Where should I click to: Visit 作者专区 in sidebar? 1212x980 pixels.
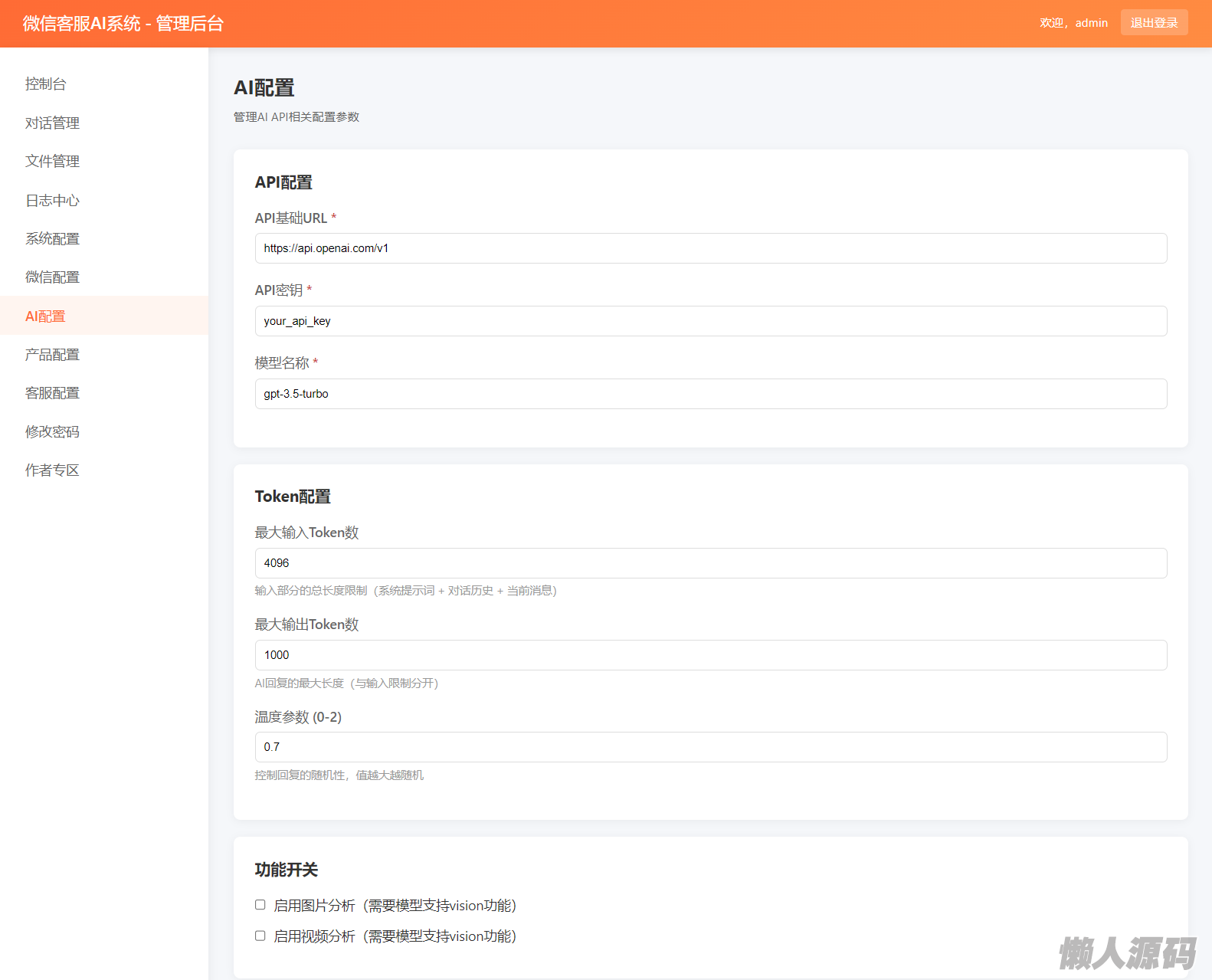[52, 470]
